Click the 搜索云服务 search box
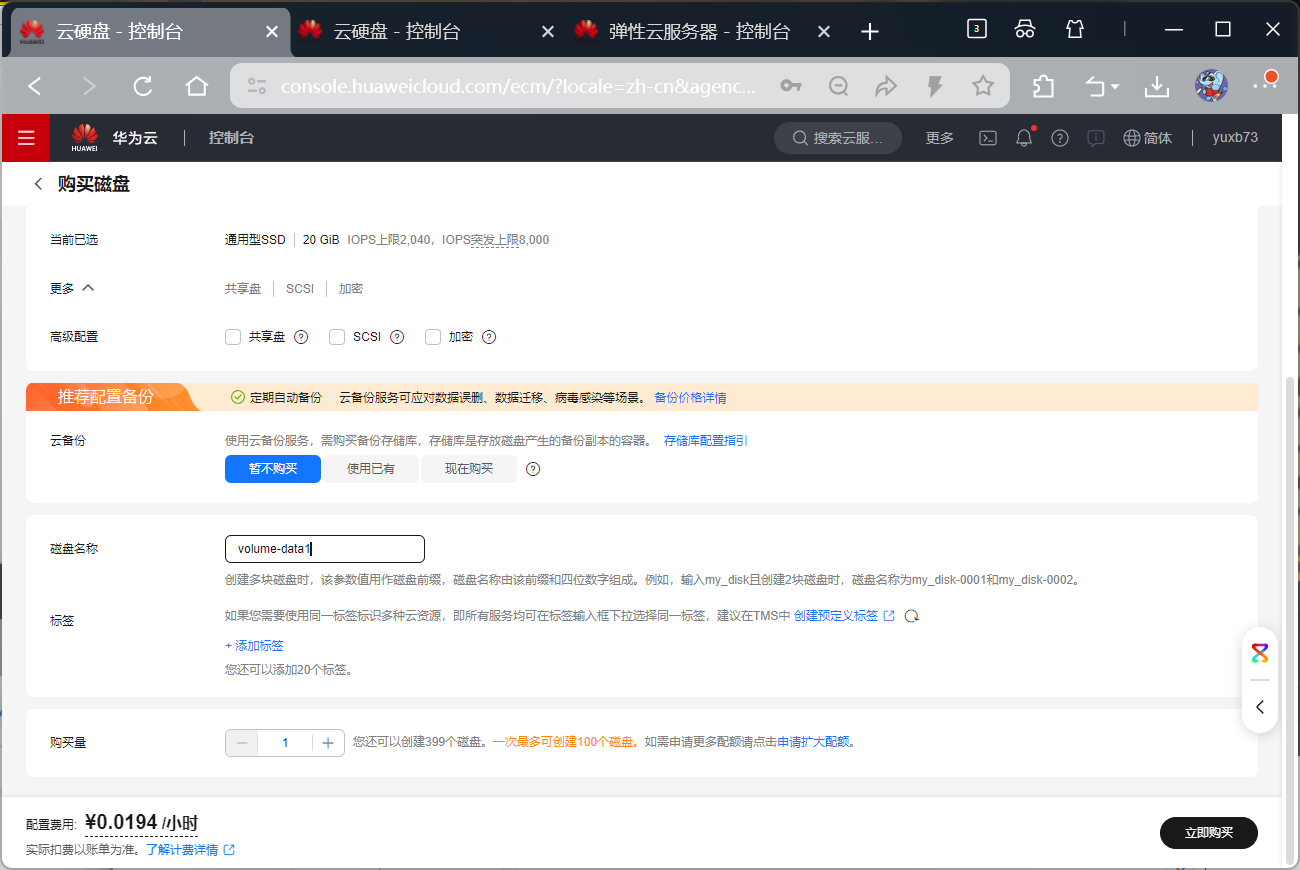Viewport: 1300px width, 870px height. click(838, 138)
